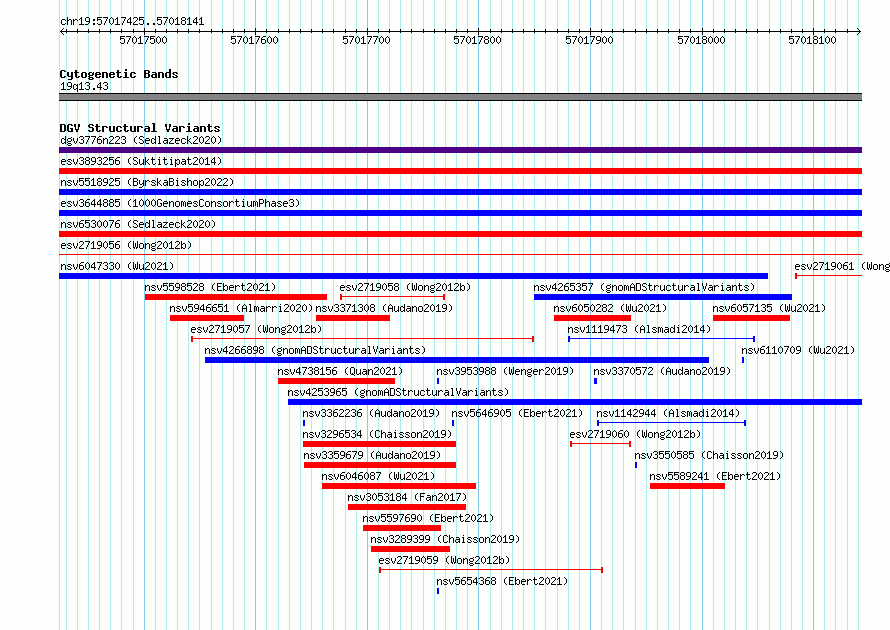
Task: Click the 57017800 ruler position label
Action: pos(477,40)
